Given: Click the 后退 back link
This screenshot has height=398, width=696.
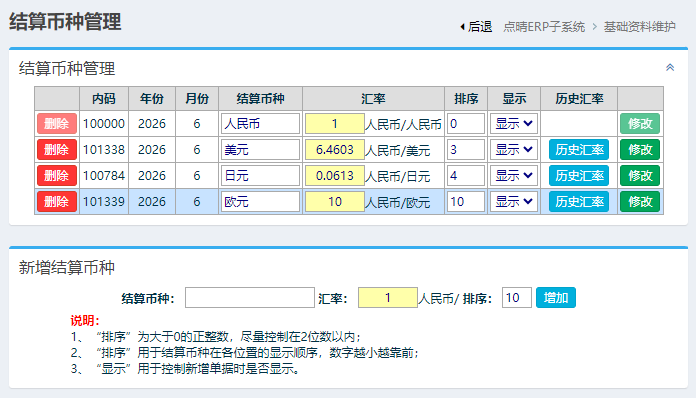Looking at the screenshot, I should pos(476,27).
